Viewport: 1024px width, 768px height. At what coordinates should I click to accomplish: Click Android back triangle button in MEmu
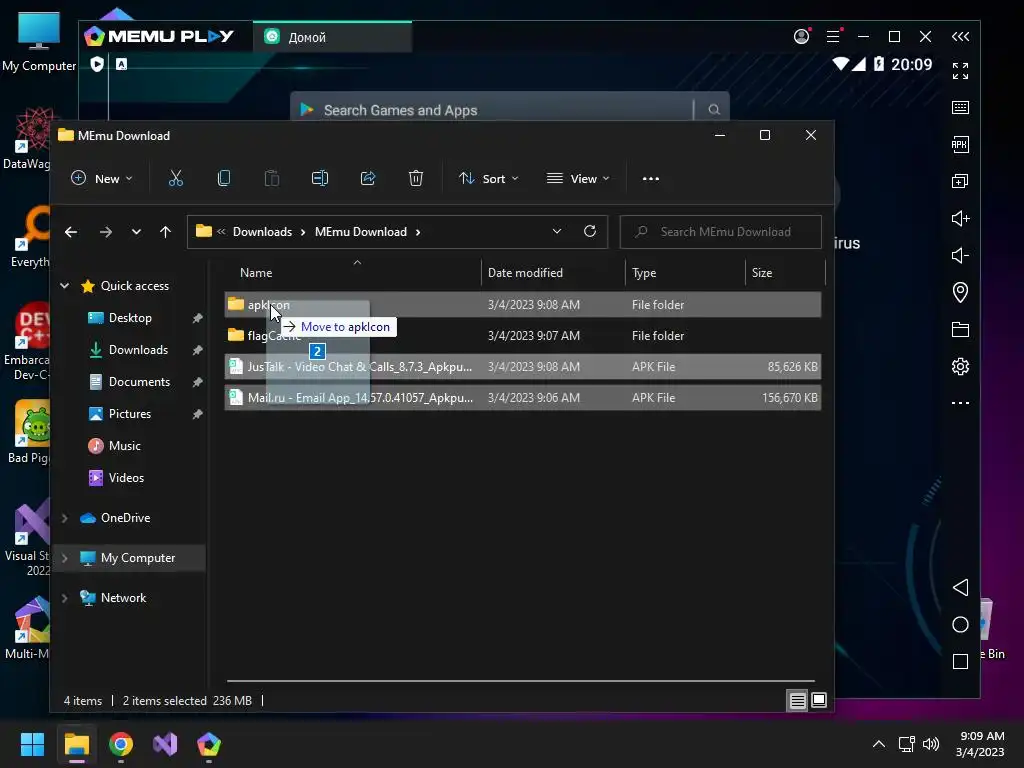(x=960, y=587)
